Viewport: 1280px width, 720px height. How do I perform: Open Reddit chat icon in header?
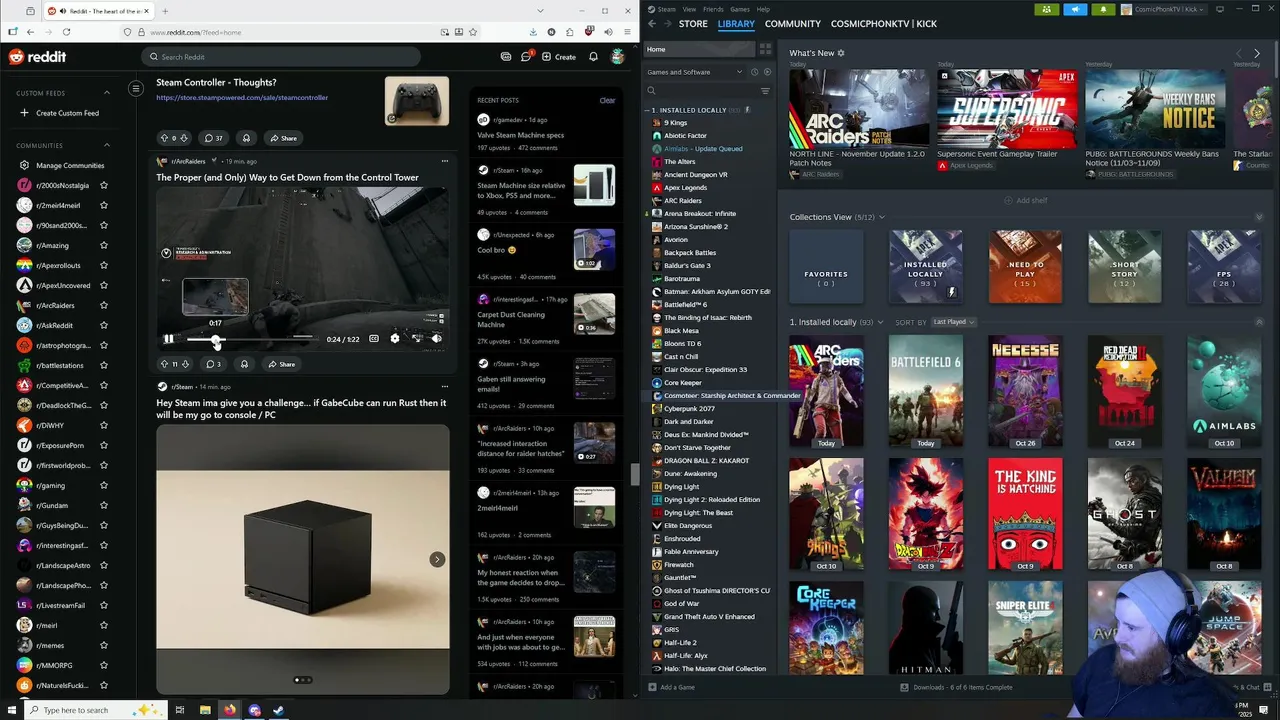[x=526, y=56]
